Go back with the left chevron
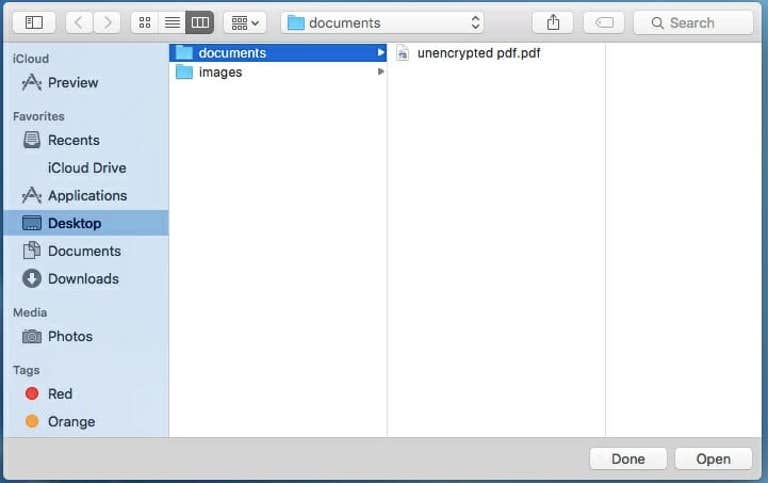768x483 pixels. [79, 23]
